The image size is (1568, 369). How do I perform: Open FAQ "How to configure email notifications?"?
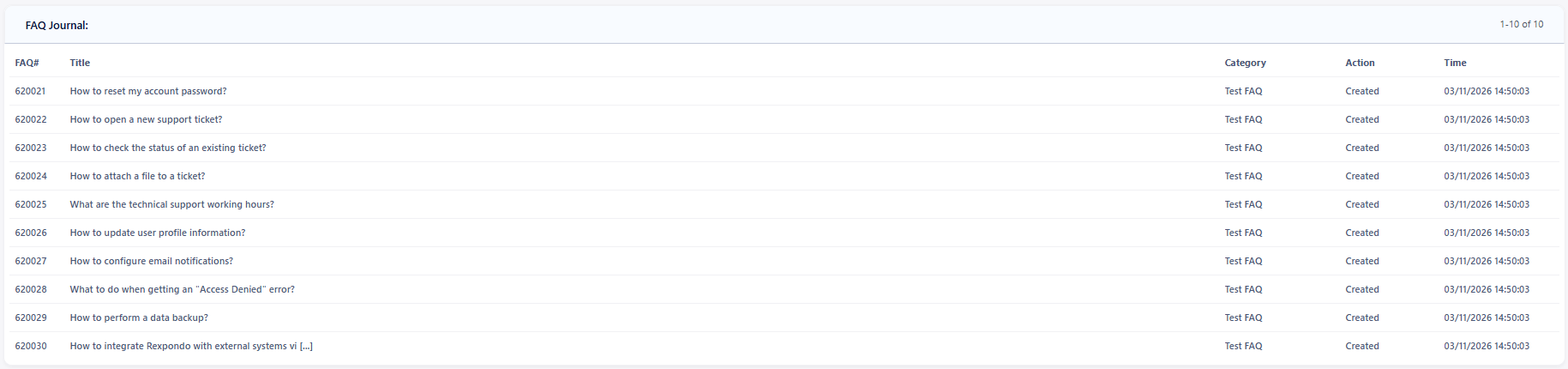152,261
